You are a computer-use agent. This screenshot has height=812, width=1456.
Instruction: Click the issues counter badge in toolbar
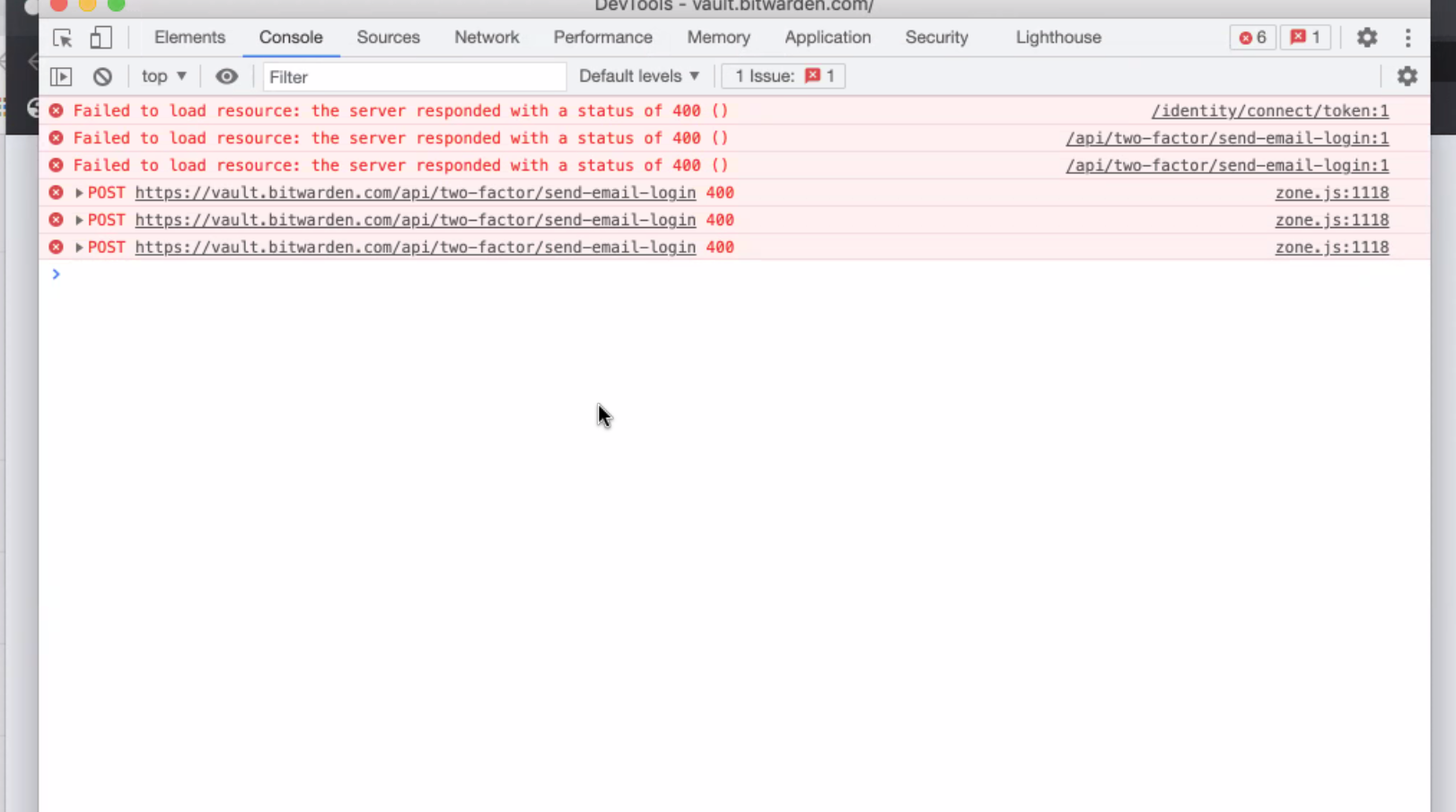(x=1304, y=38)
